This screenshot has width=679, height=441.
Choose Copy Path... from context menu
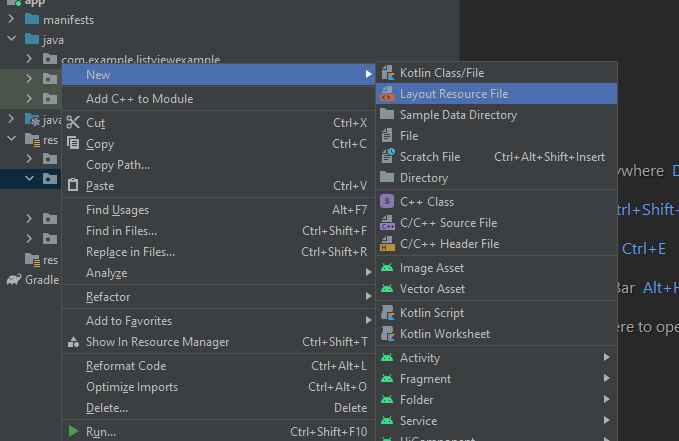(218, 165)
